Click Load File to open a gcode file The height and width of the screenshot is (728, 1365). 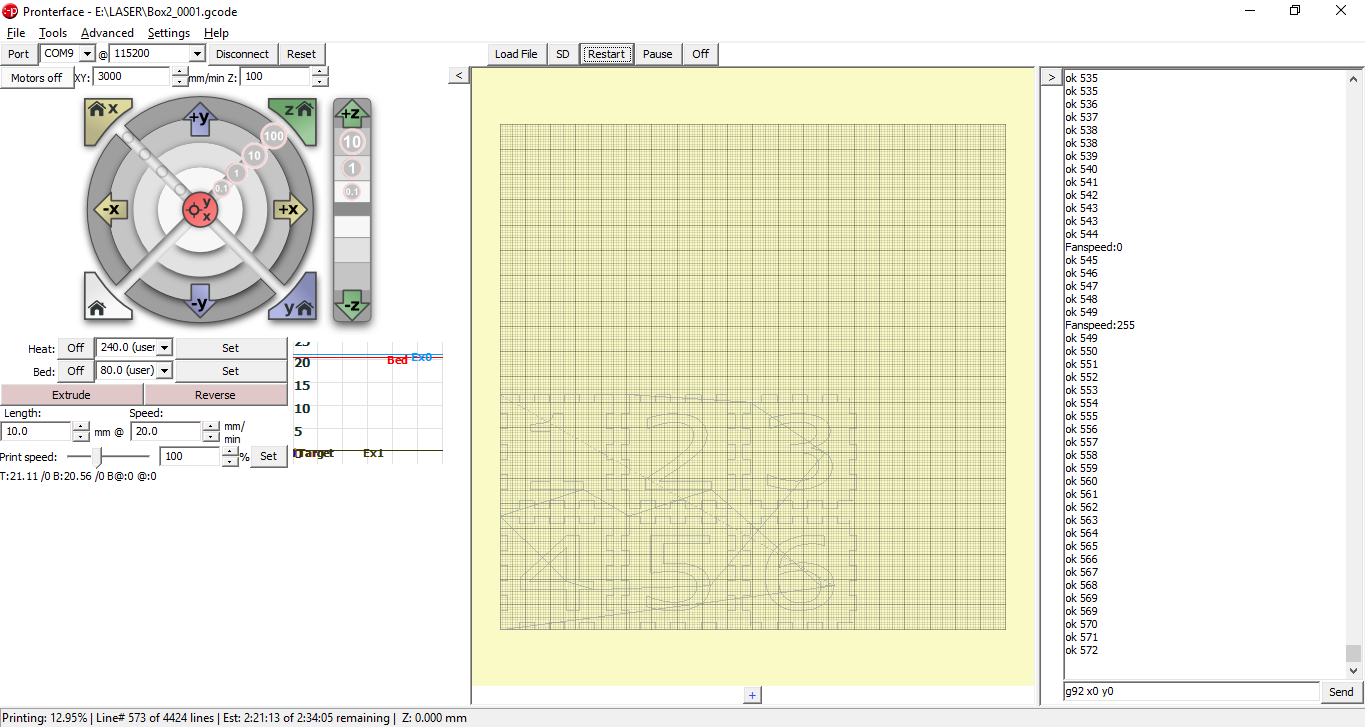pos(516,54)
